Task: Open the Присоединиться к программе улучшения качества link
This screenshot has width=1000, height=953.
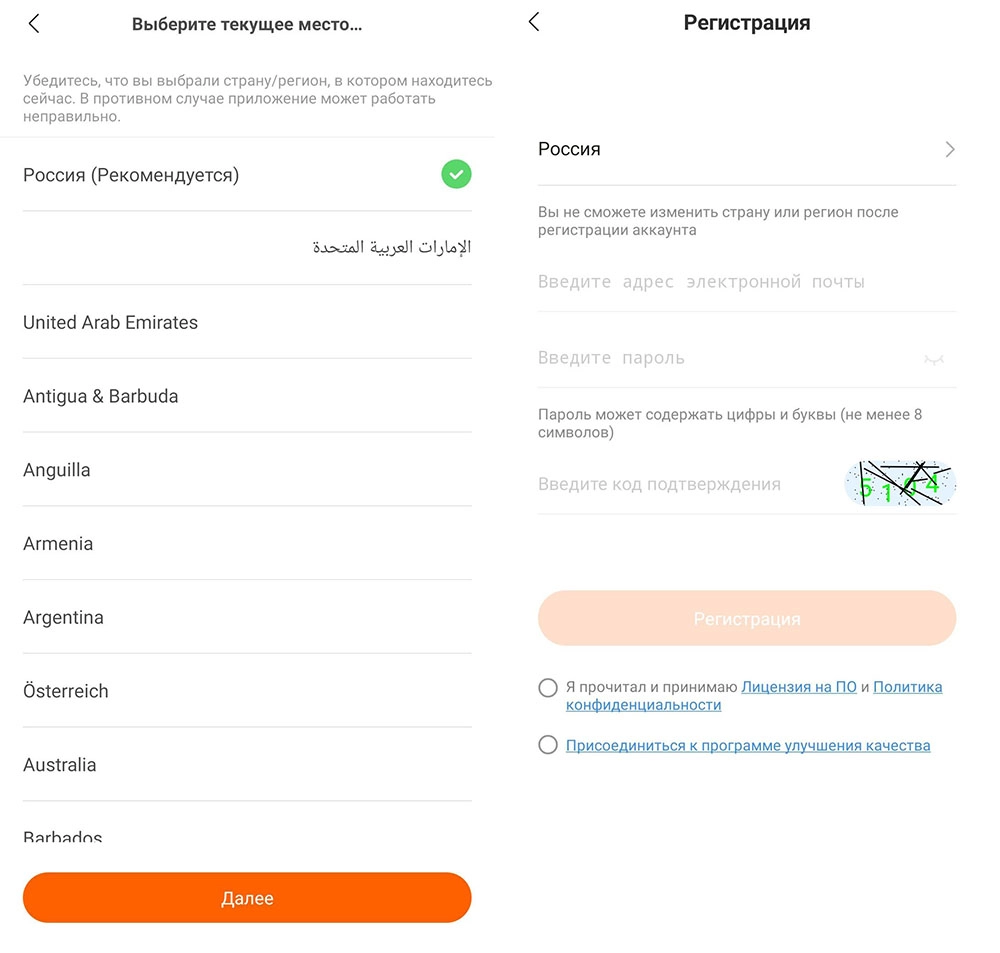Action: pos(748,745)
